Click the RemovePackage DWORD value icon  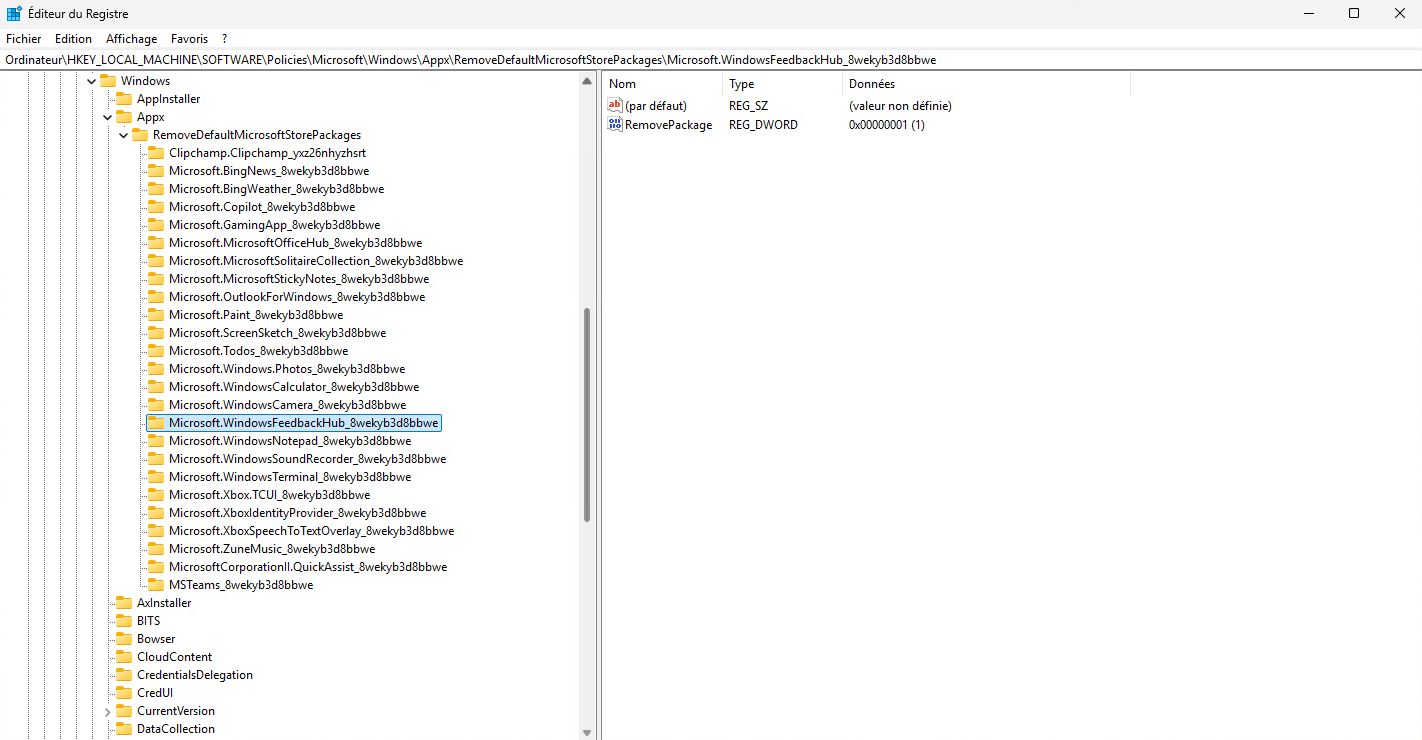point(615,125)
